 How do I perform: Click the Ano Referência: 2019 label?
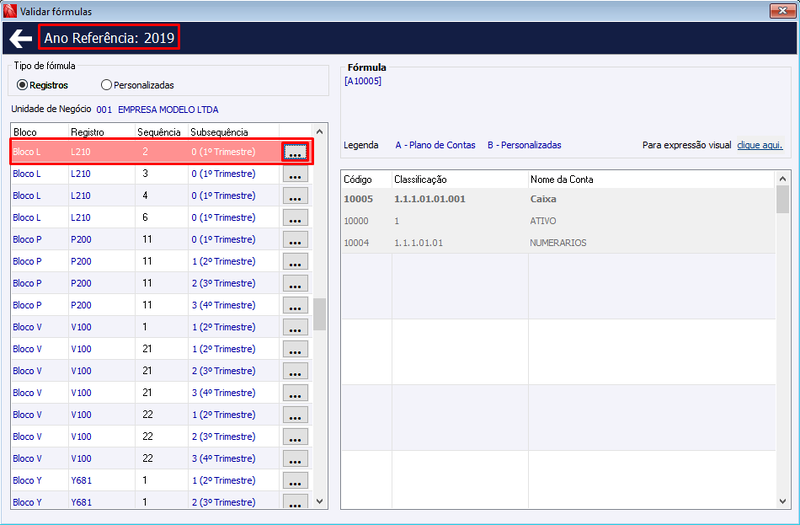[x=109, y=38]
